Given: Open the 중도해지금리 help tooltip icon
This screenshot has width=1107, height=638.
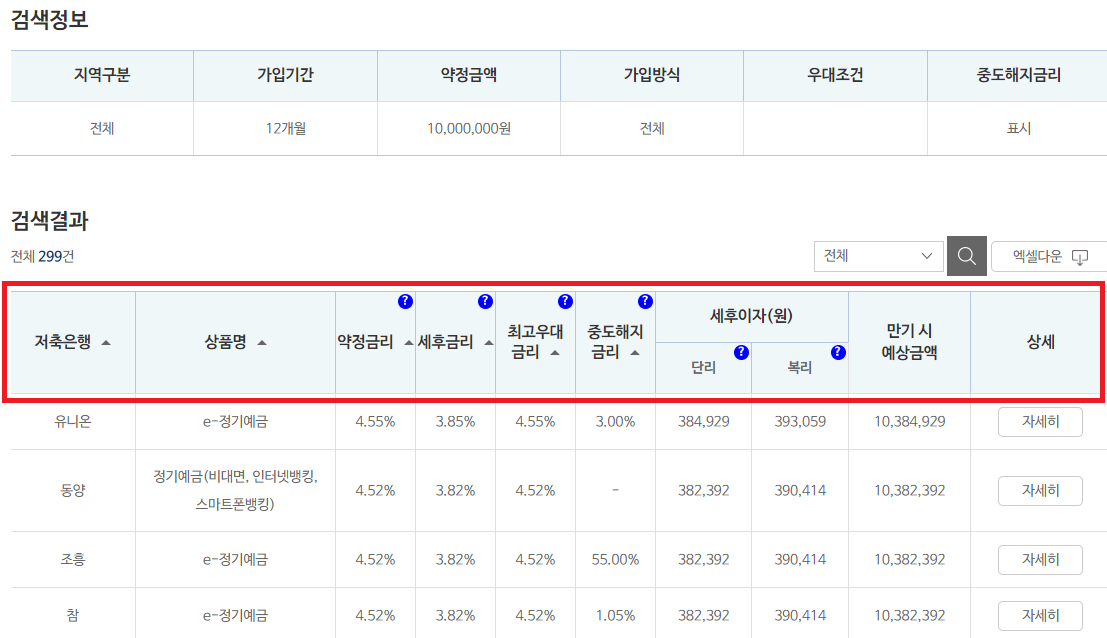Looking at the screenshot, I should click(x=645, y=300).
